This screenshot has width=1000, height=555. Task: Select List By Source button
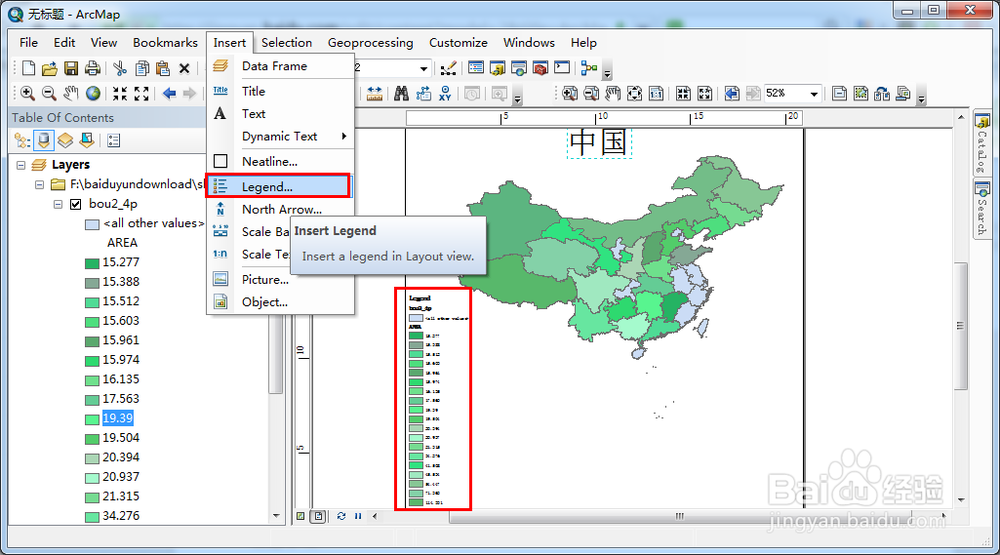pyautogui.click(x=43, y=140)
